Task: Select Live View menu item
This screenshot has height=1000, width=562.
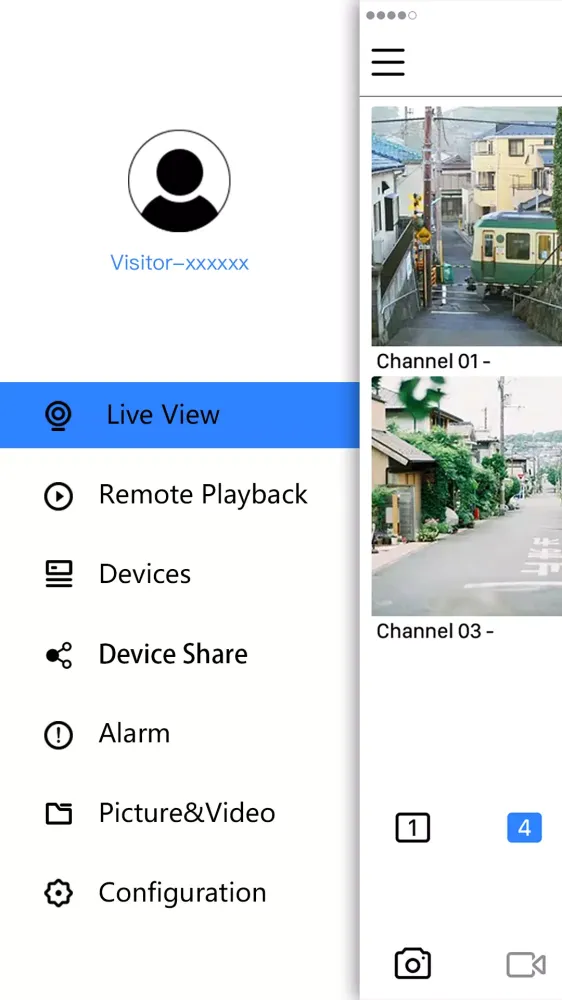Action: coord(179,415)
